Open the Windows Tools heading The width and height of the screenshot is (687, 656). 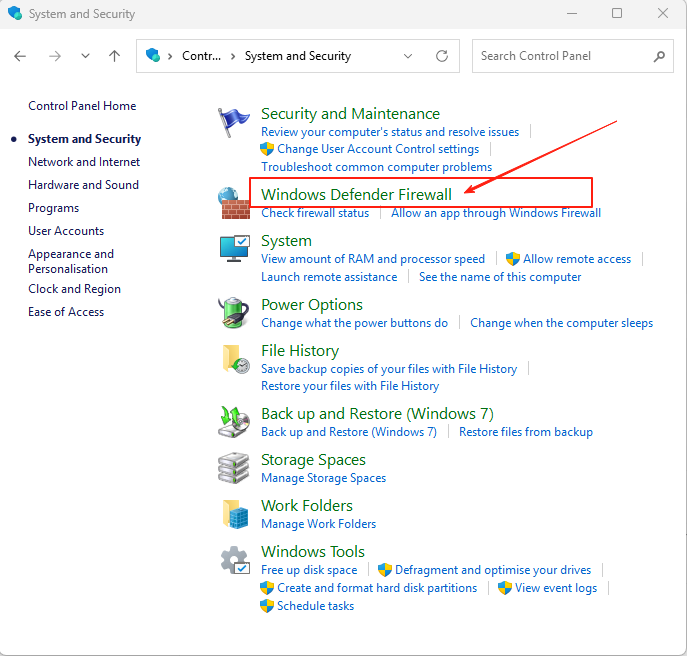pos(313,552)
